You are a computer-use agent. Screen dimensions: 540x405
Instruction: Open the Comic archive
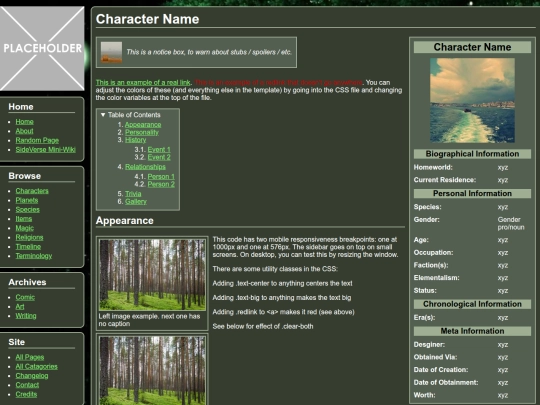tap(25, 297)
